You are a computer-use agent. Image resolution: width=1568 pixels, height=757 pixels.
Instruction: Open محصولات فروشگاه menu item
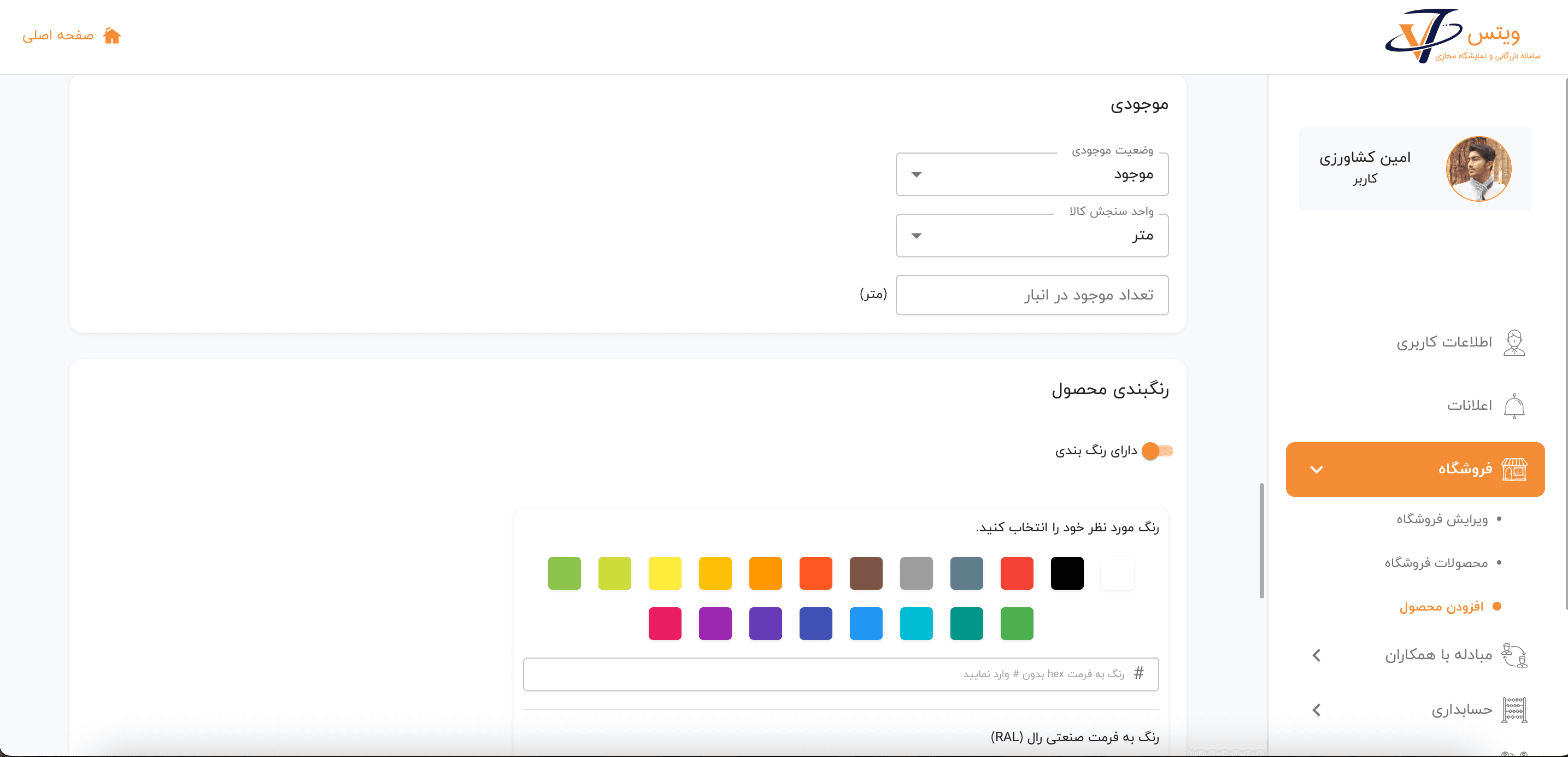[1436, 563]
